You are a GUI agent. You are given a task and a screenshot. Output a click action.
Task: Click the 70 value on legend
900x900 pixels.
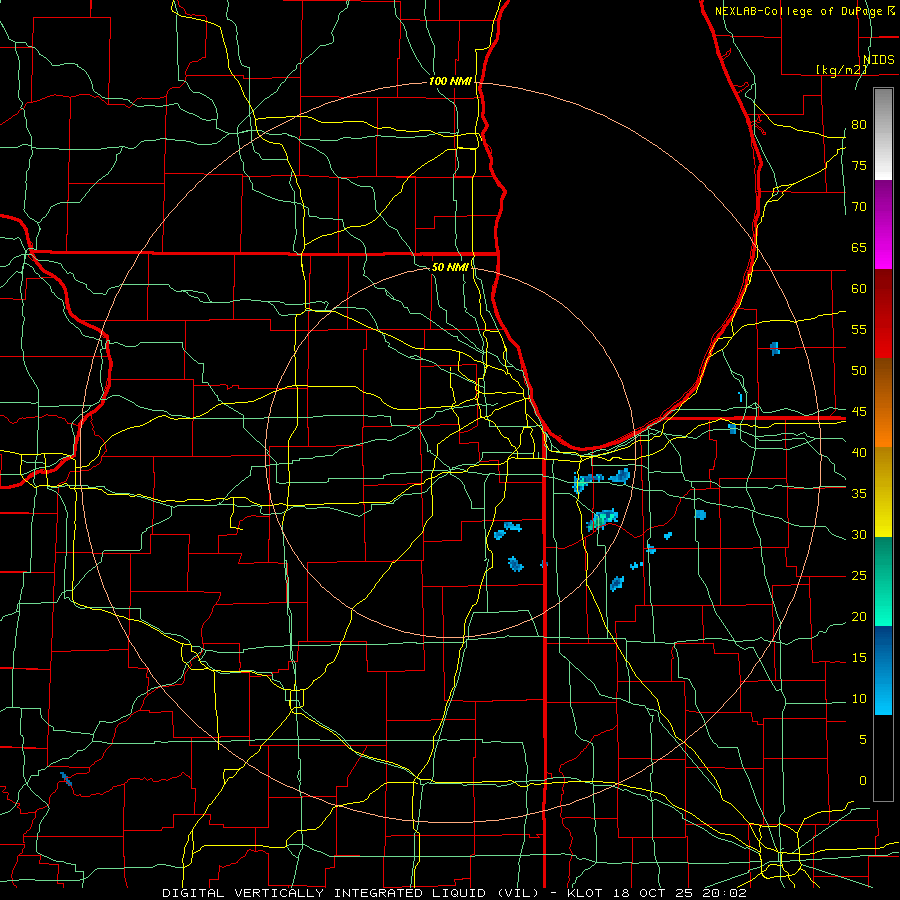859,207
